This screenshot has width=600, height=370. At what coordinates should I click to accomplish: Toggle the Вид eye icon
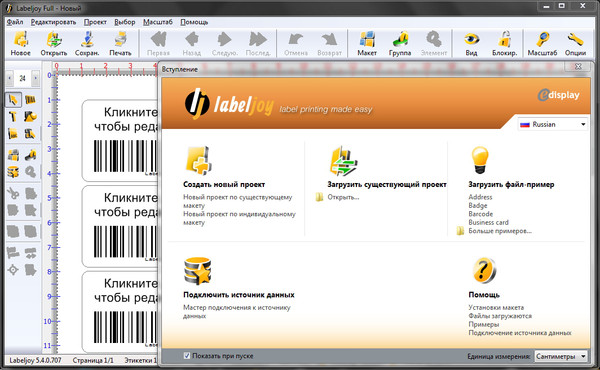[x=471, y=43]
